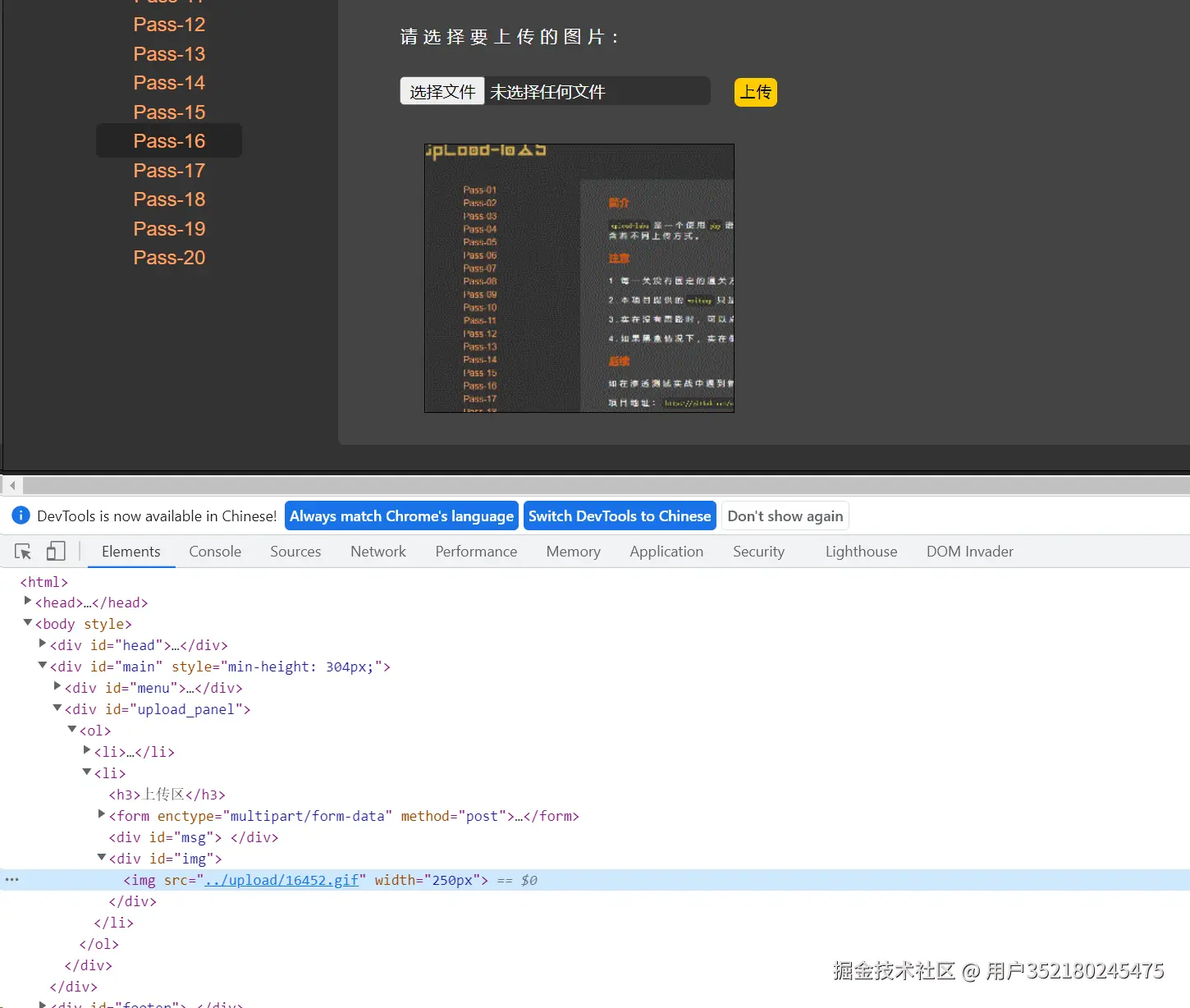Click the multipart/form-data attribute value
This screenshot has height=1008, width=1190.
point(307,816)
